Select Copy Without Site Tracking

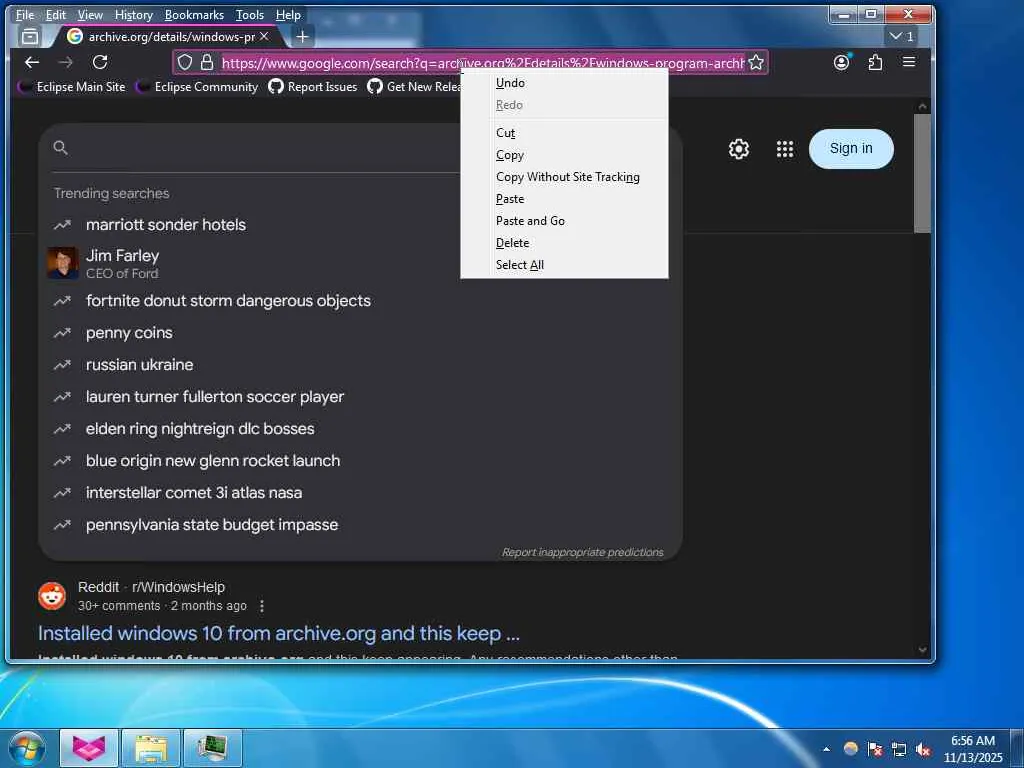click(564, 177)
